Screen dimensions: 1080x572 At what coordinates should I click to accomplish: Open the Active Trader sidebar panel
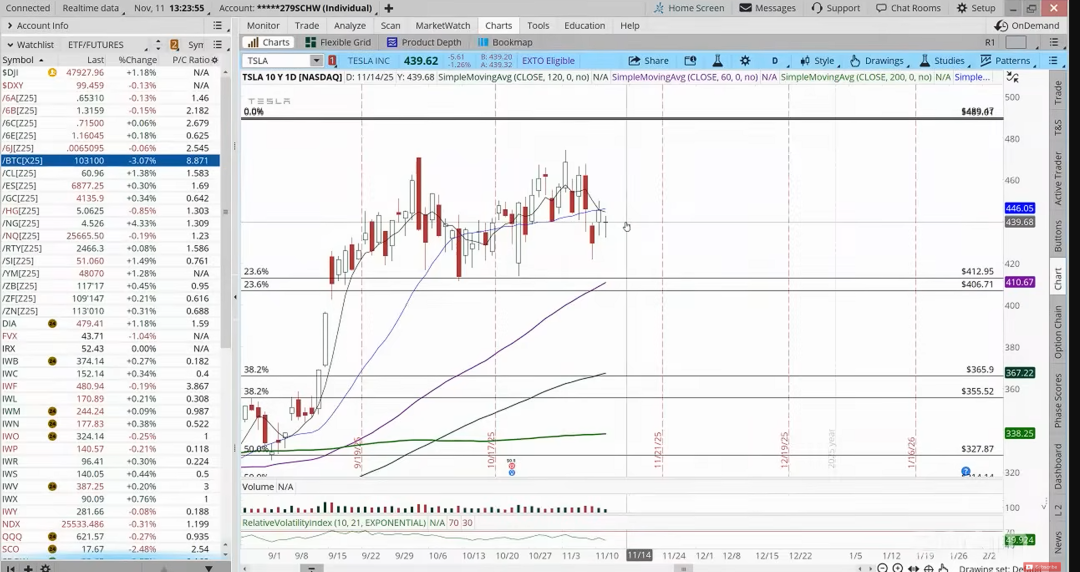(x=1058, y=178)
